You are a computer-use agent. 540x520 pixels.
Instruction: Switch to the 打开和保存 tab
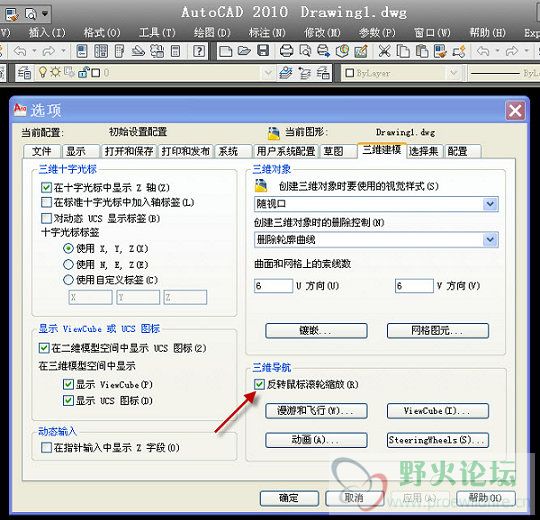pyautogui.click(x=129, y=152)
